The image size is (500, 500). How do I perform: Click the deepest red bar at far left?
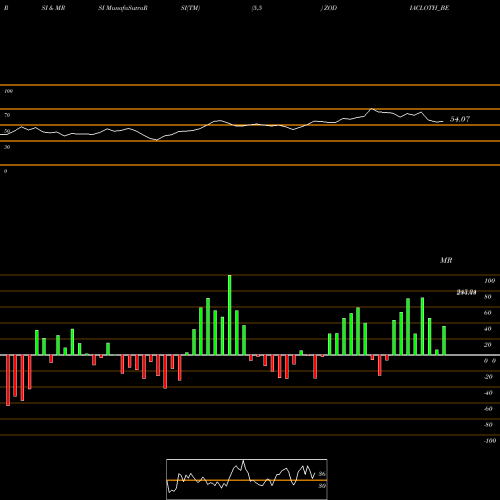tap(8, 380)
